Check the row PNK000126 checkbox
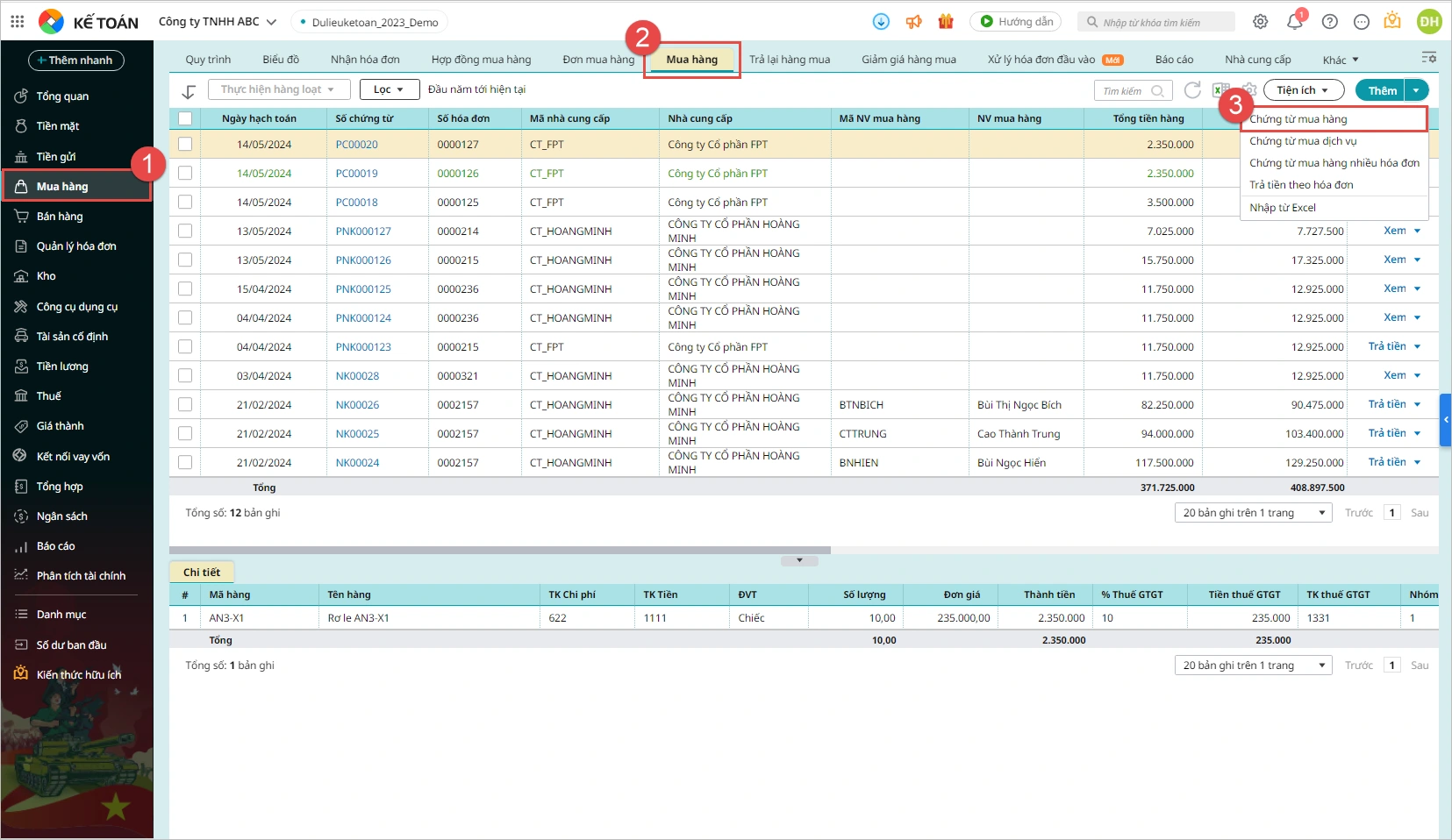This screenshot has height=840, width=1452. click(x=185, y=260)
